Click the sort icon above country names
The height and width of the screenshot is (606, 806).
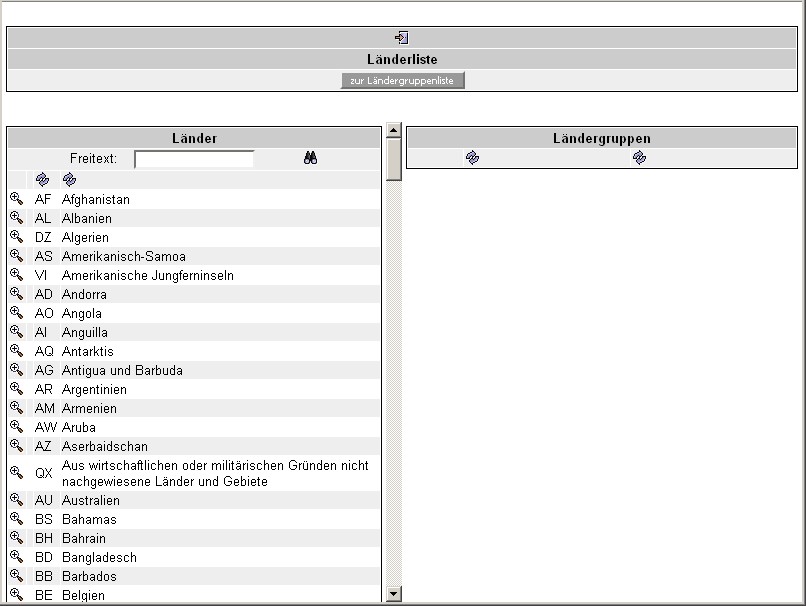69,180
